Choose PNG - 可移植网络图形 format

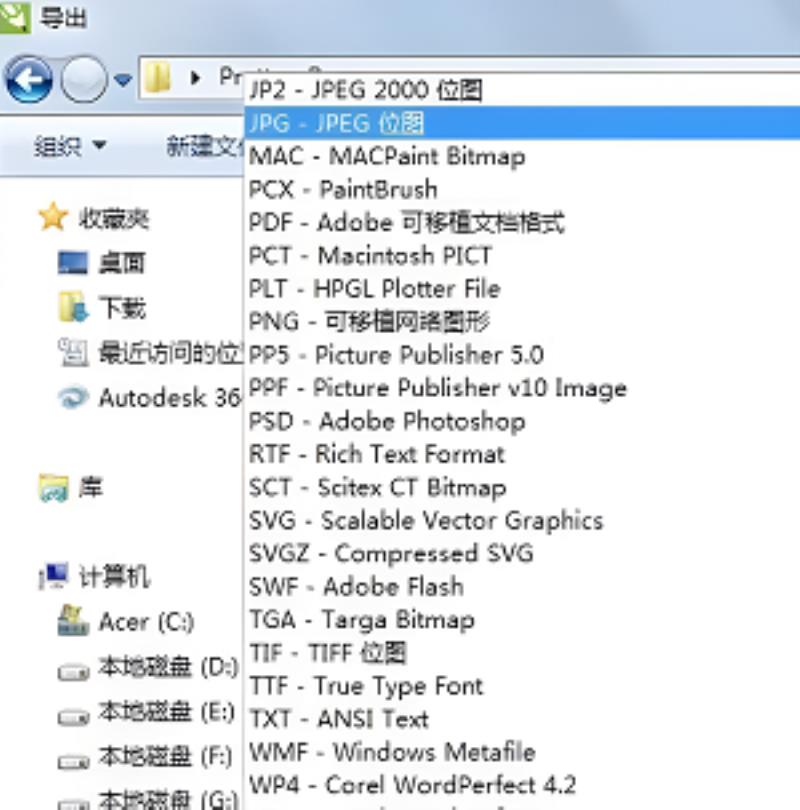(522, 321)
